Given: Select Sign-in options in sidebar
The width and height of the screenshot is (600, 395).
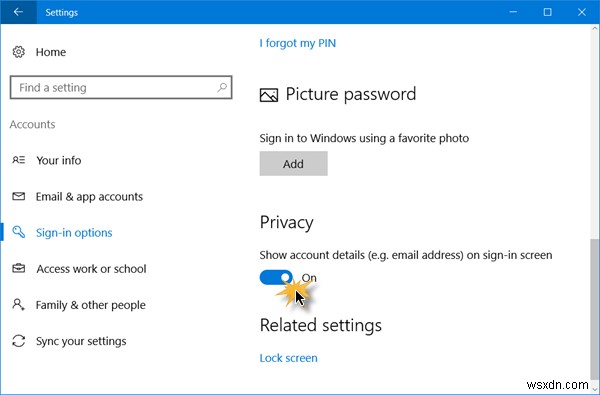Looking at the screenshot, I should point(74,233).
